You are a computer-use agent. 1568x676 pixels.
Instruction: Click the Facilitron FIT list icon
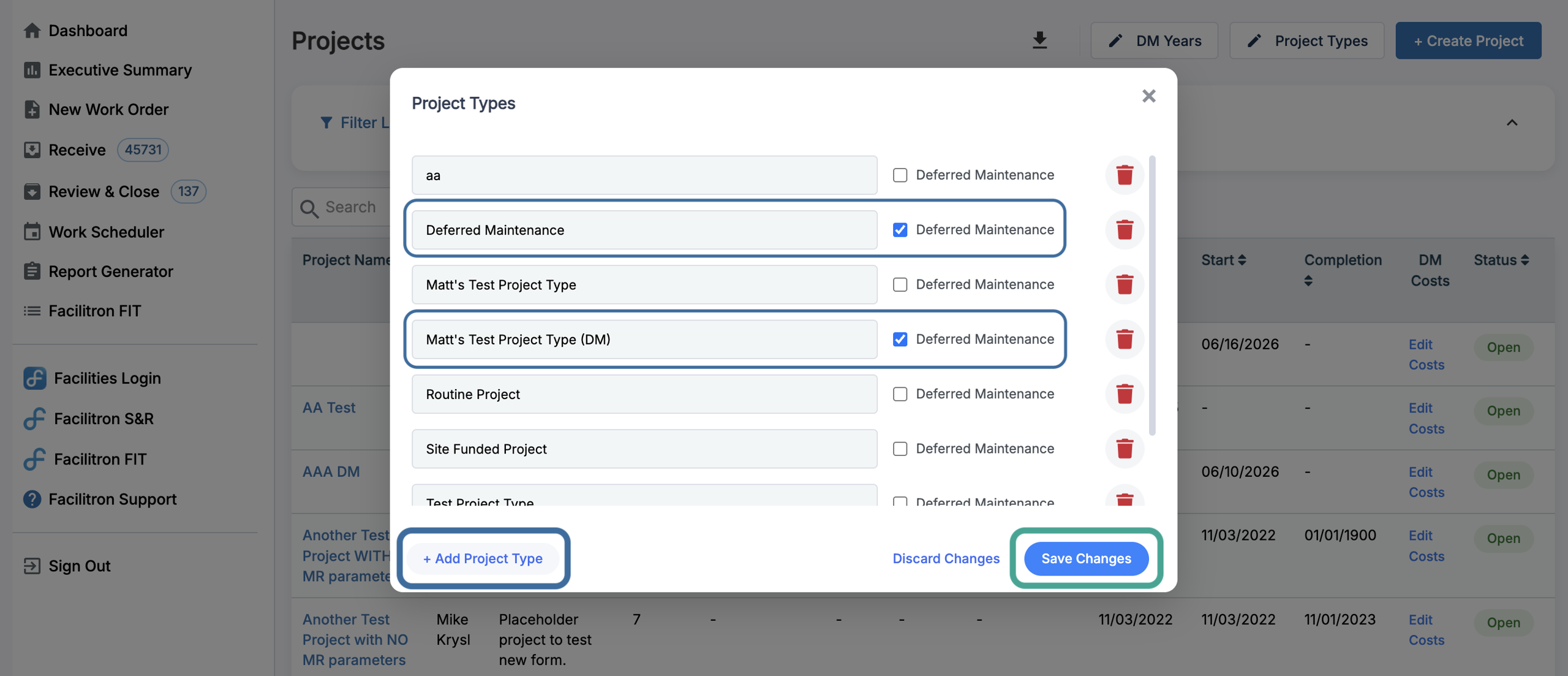tap(32, 311)
